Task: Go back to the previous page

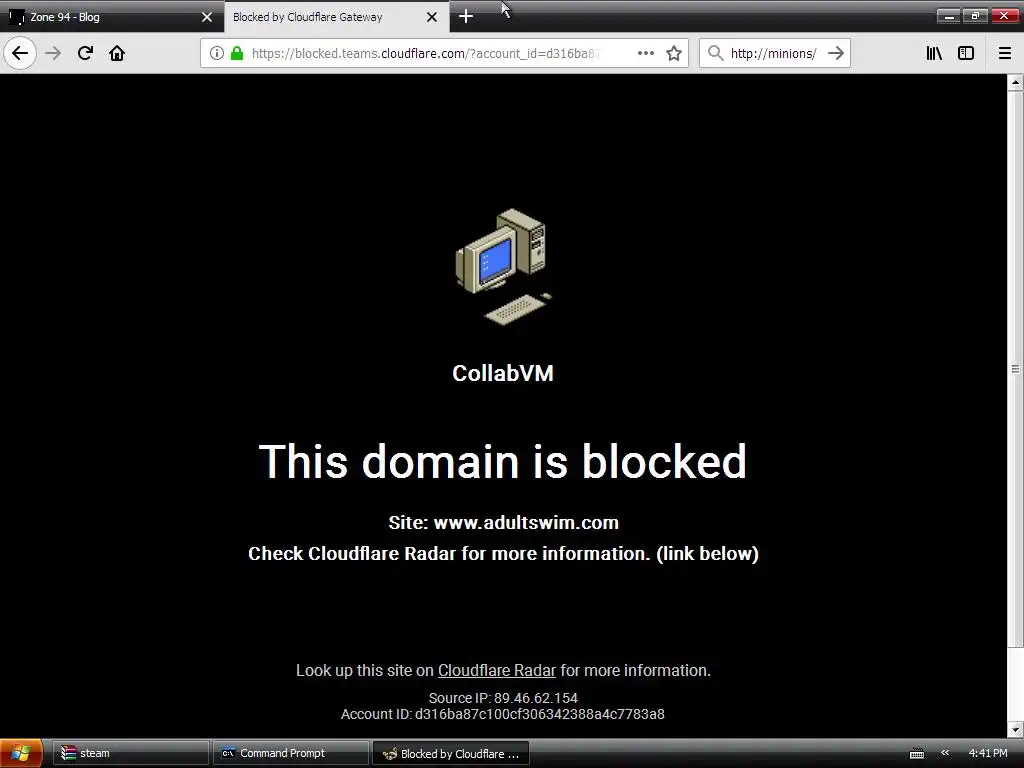Action: (20, 53)
